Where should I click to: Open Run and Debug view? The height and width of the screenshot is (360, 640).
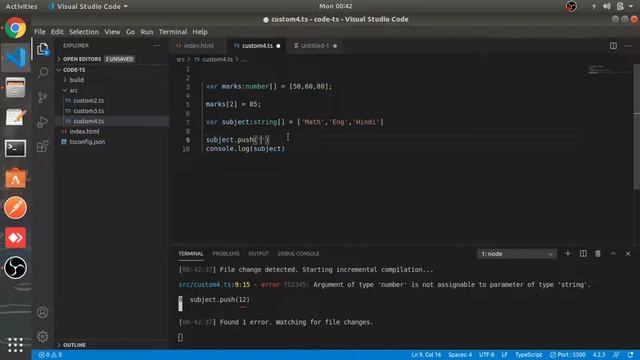(x=42, y=122)
